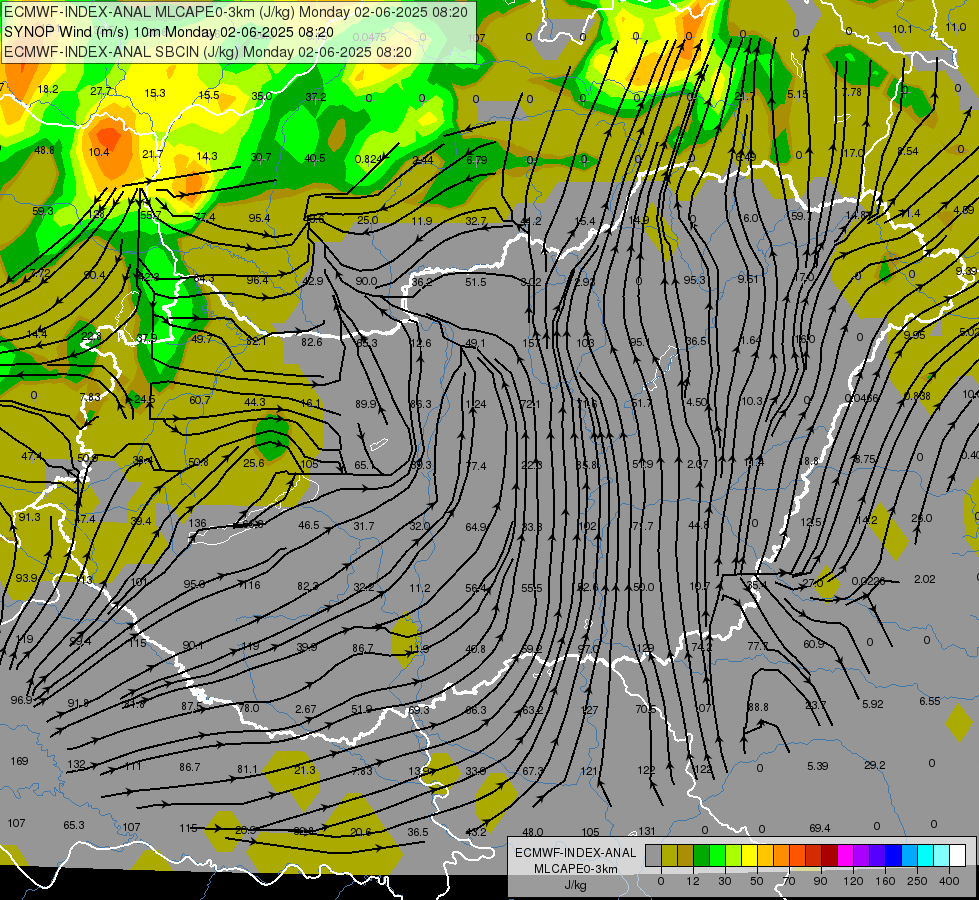
Task: Click the pure blue legend swatch
Action: click(x=893, y=855)
